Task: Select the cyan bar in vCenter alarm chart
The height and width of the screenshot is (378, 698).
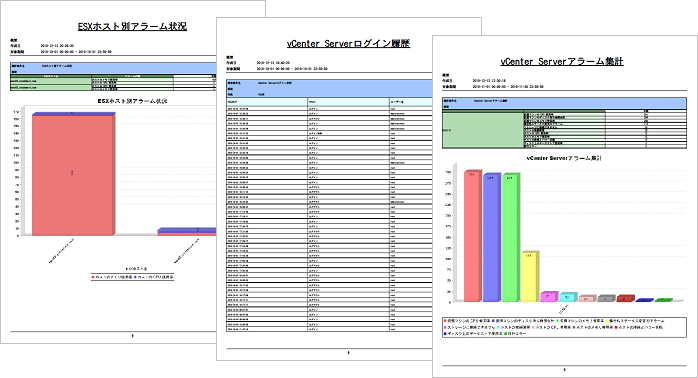Action: coord(568,297)
